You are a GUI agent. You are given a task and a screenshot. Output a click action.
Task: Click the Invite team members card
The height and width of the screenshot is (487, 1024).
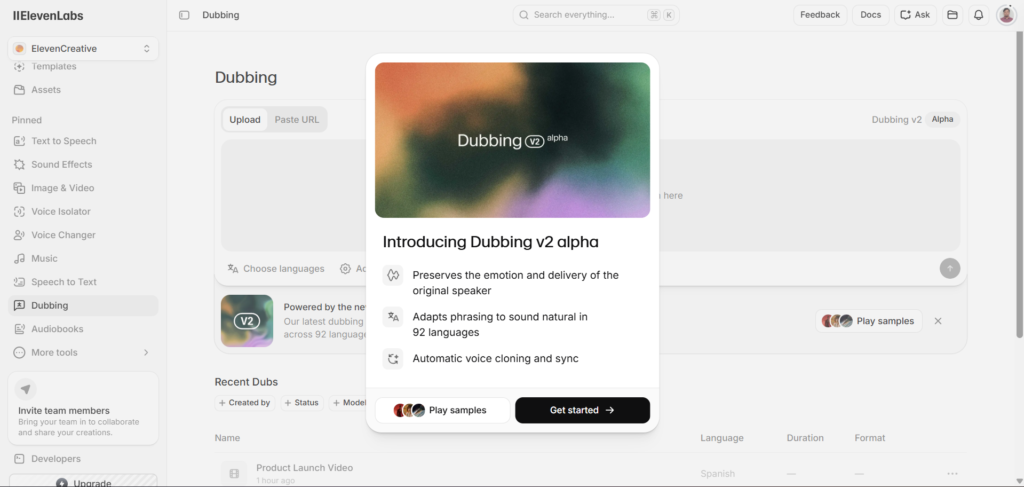pos(83,408)
